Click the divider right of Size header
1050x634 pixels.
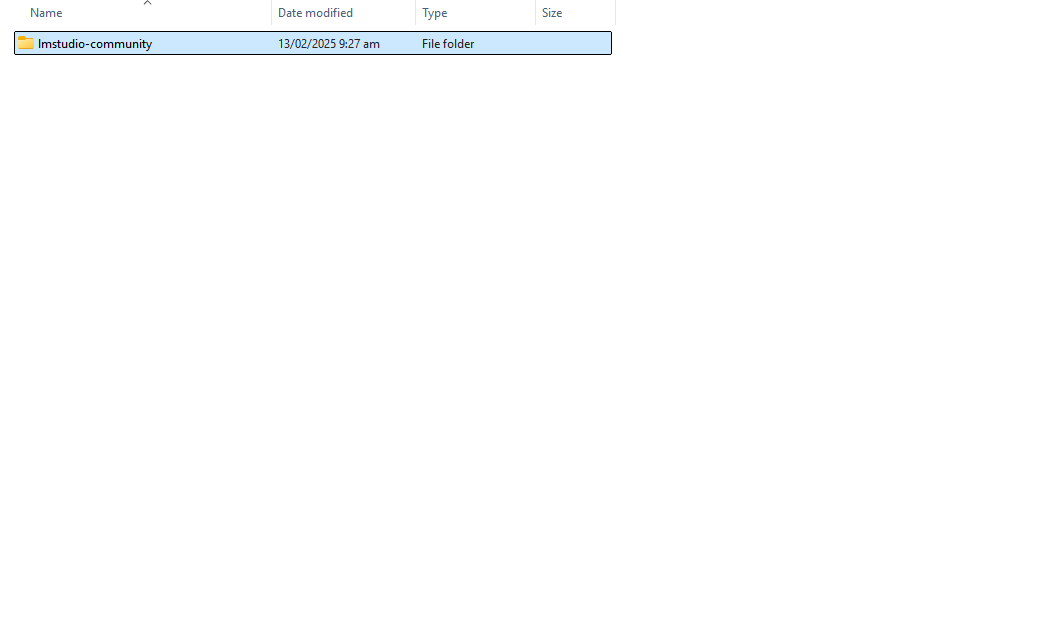coord(615,13)
